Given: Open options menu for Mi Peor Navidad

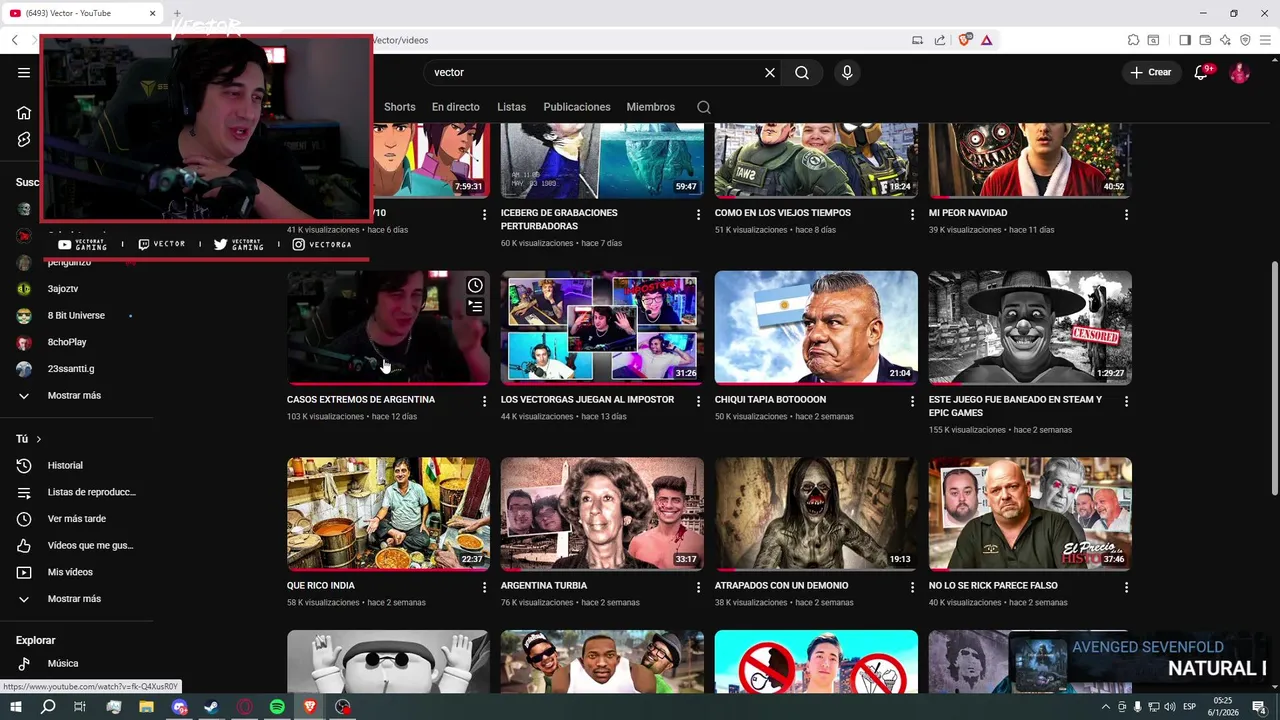Looking at the screenshot, I should (1126, 214).
